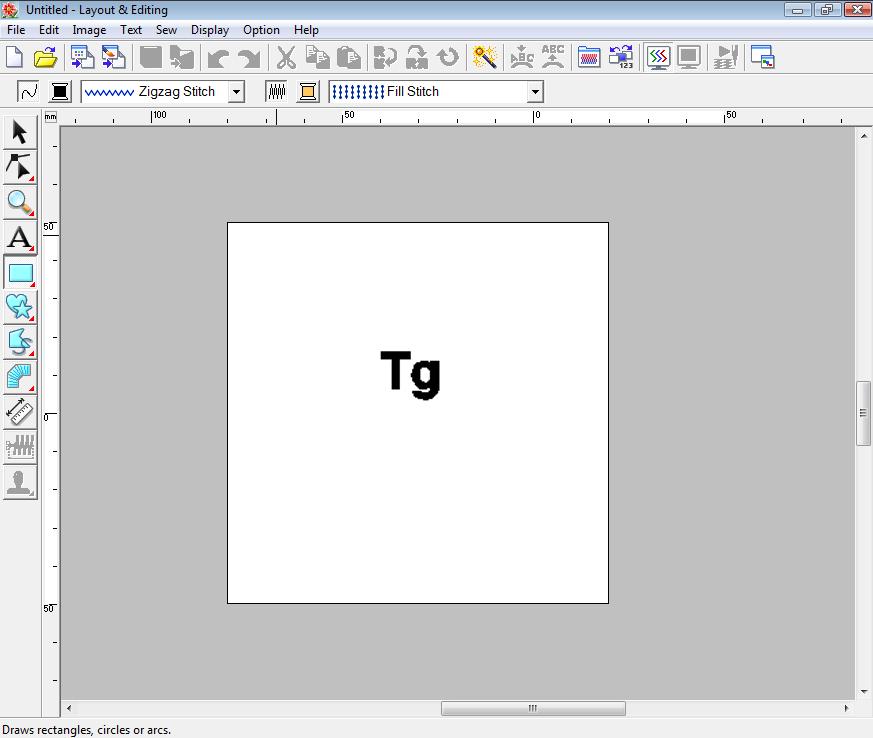Open the stitch simulator icon
Screen dimensions: 873x738
[x=725, y=57]
